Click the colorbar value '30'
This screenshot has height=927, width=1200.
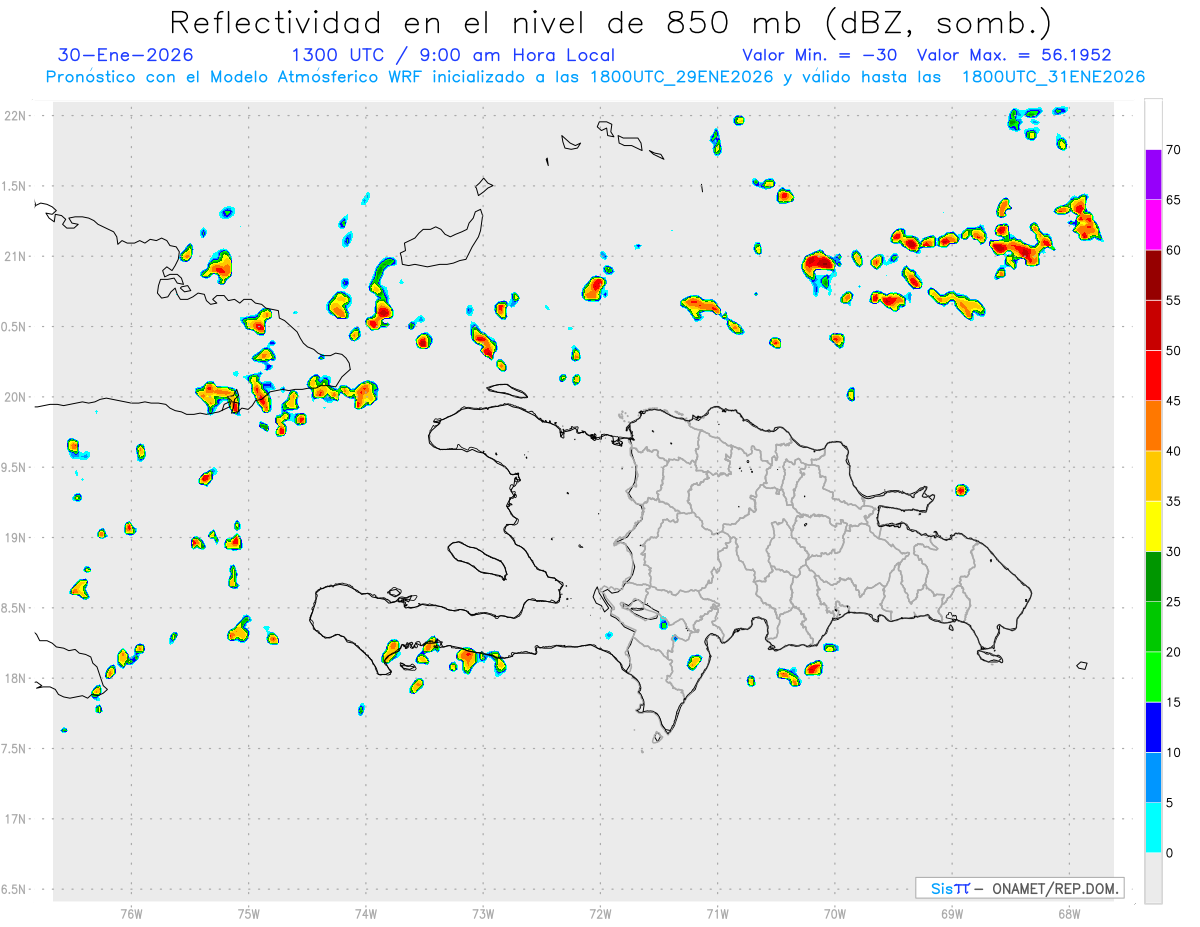(1173, 552)
